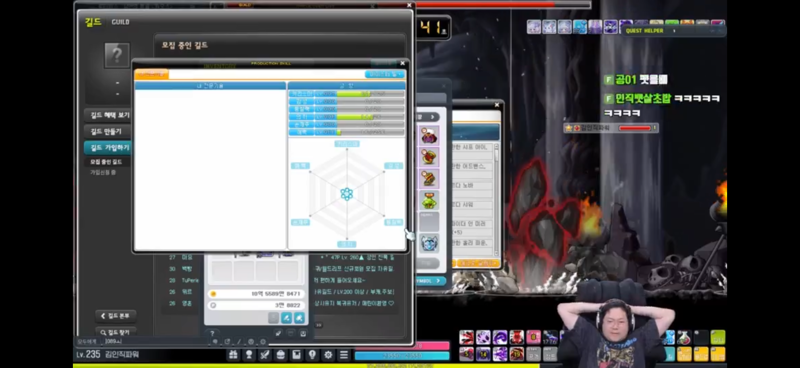Click the first green trait progress bar
The width and height of the screenshot is (800, 368).
(354, 94)
